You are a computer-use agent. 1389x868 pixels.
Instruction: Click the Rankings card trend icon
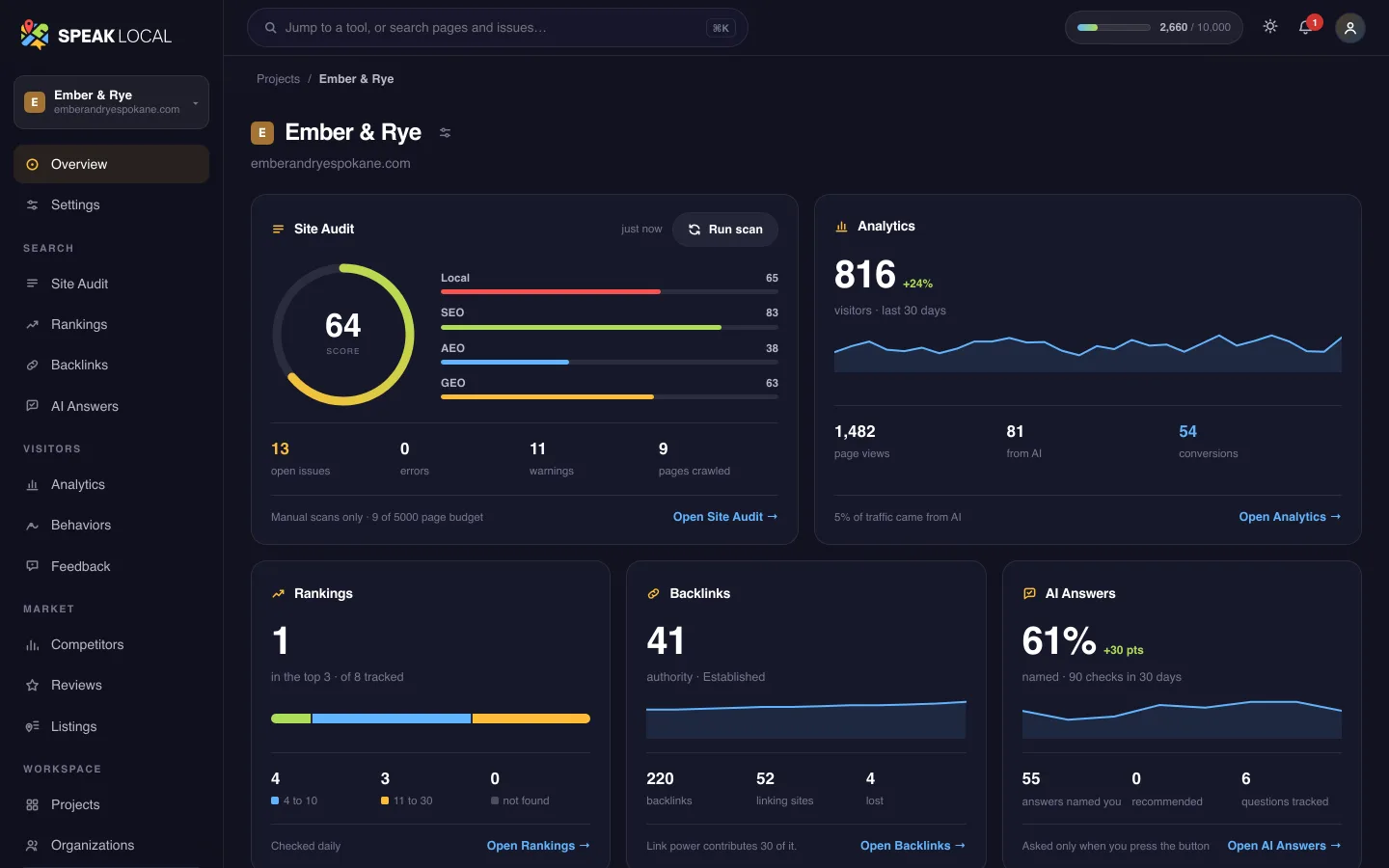[x=278, y=594]
